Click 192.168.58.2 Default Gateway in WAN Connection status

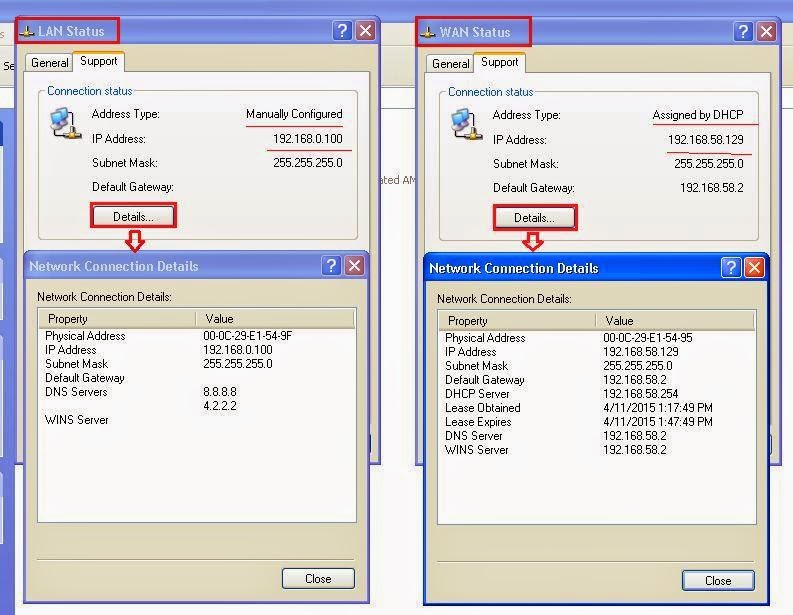click(712, 188)
